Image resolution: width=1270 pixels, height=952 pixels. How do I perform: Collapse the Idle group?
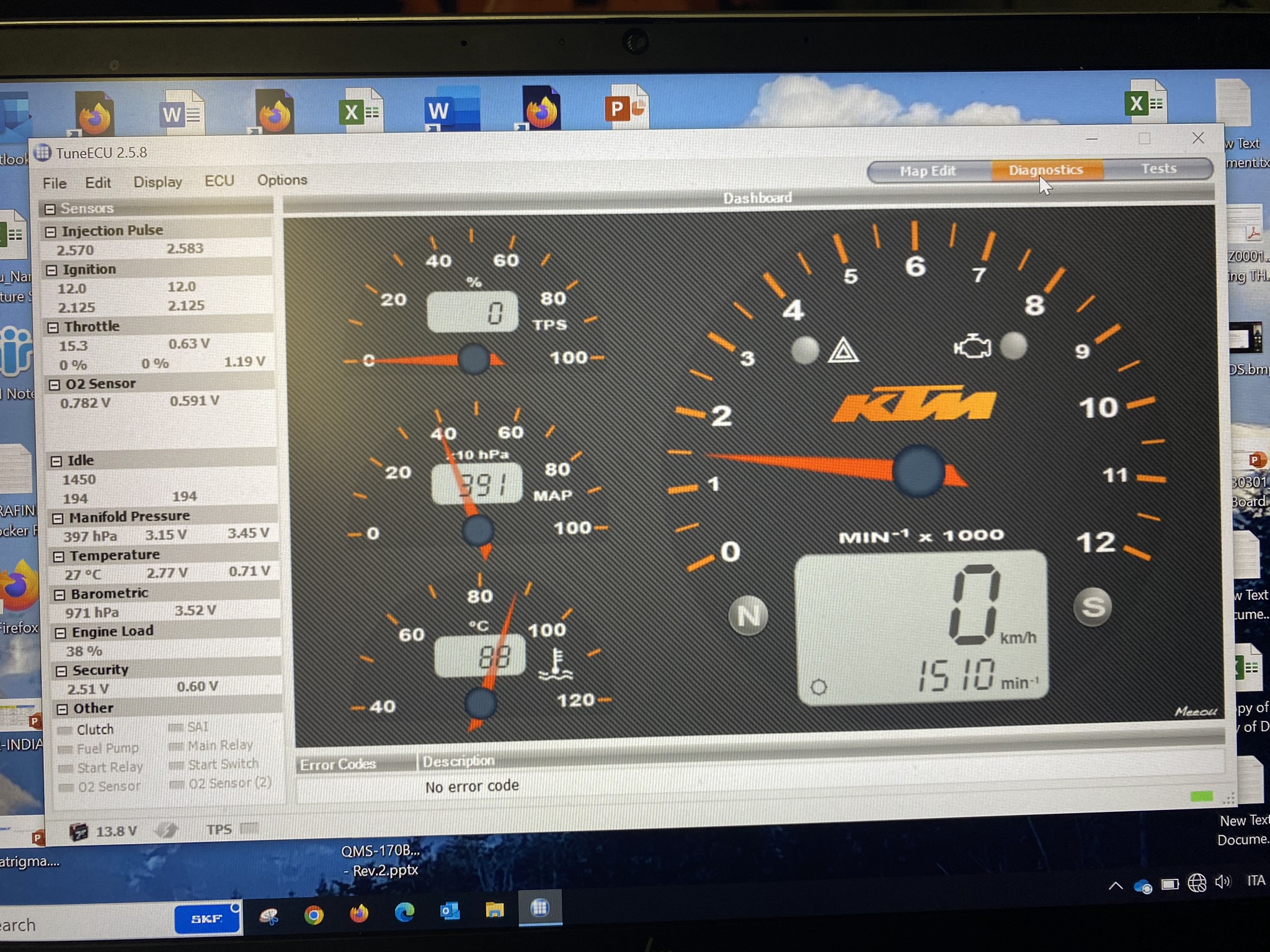56,461
